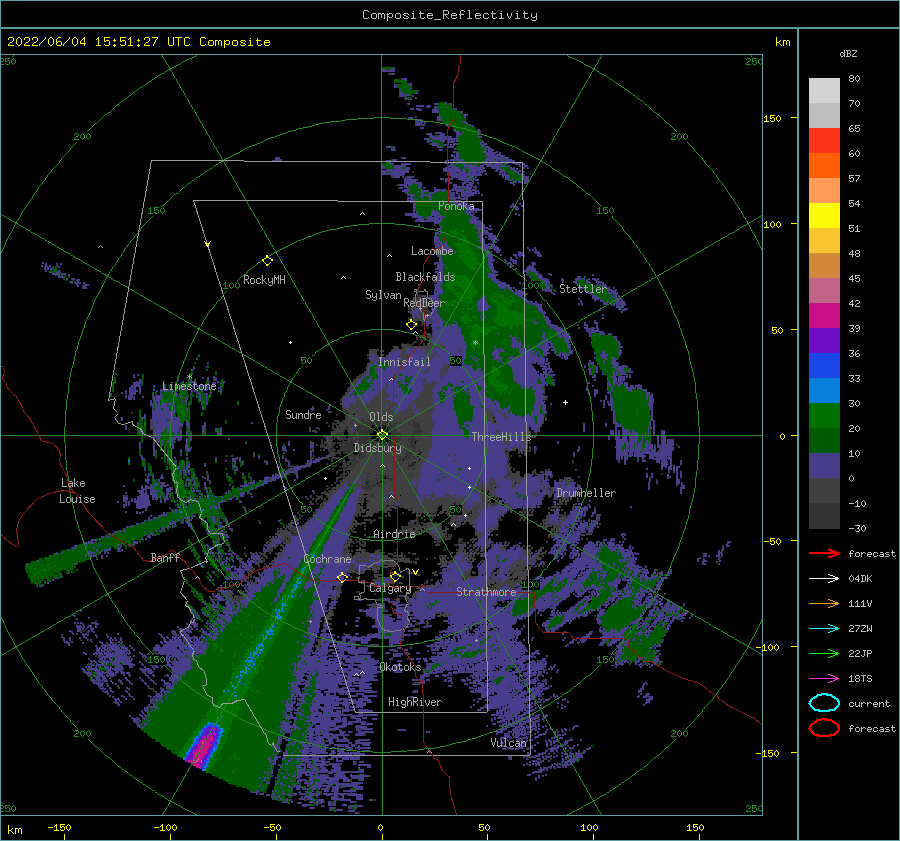Click the red forecast ellipse symbol
The width and height of the screenshot is (900, 841).
click(x=824, y=728)
